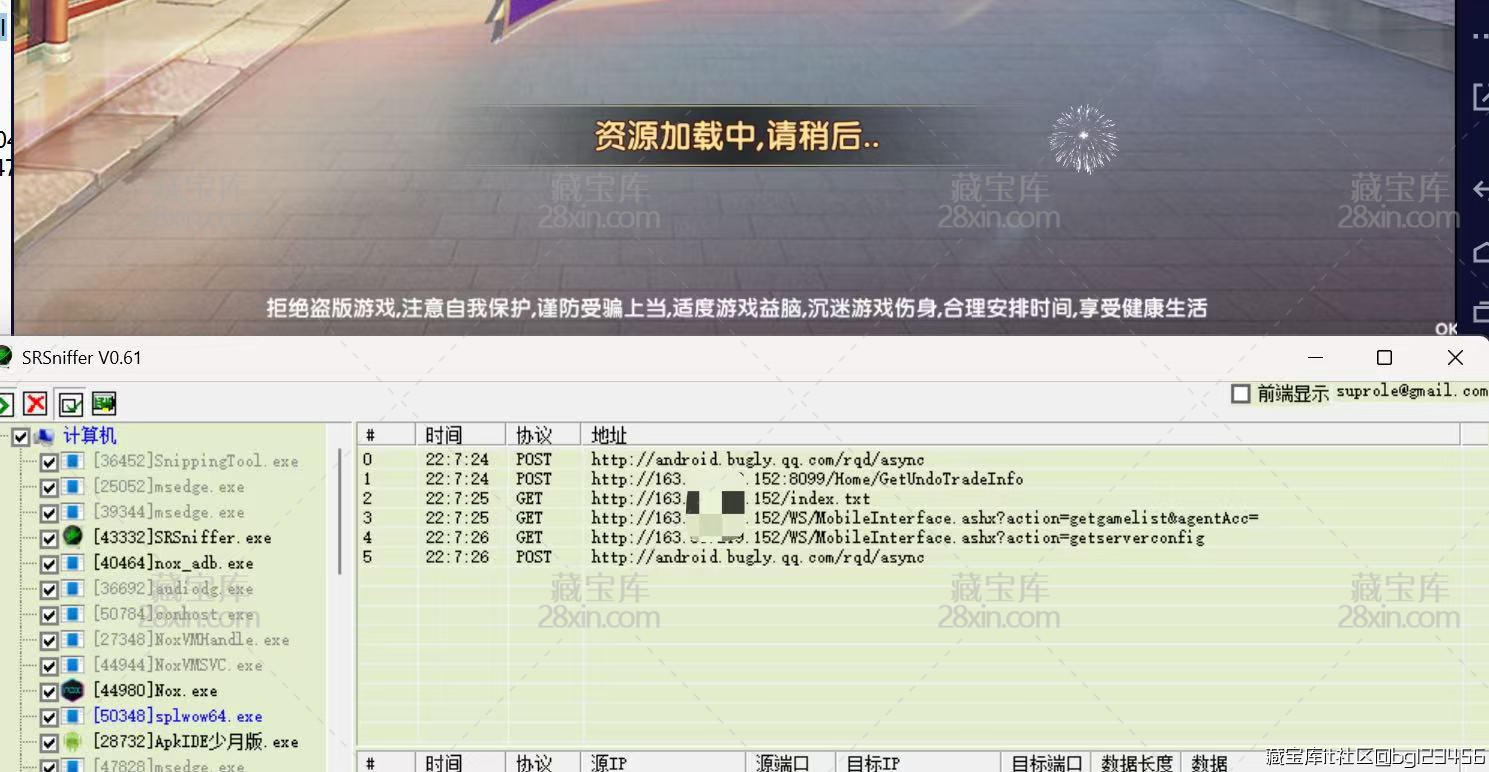Image resolution: width=1489 pixels, height=772 pixels.
Task: Click the recent apps icon in Nox sidebar
Action: click(1481, 311)
